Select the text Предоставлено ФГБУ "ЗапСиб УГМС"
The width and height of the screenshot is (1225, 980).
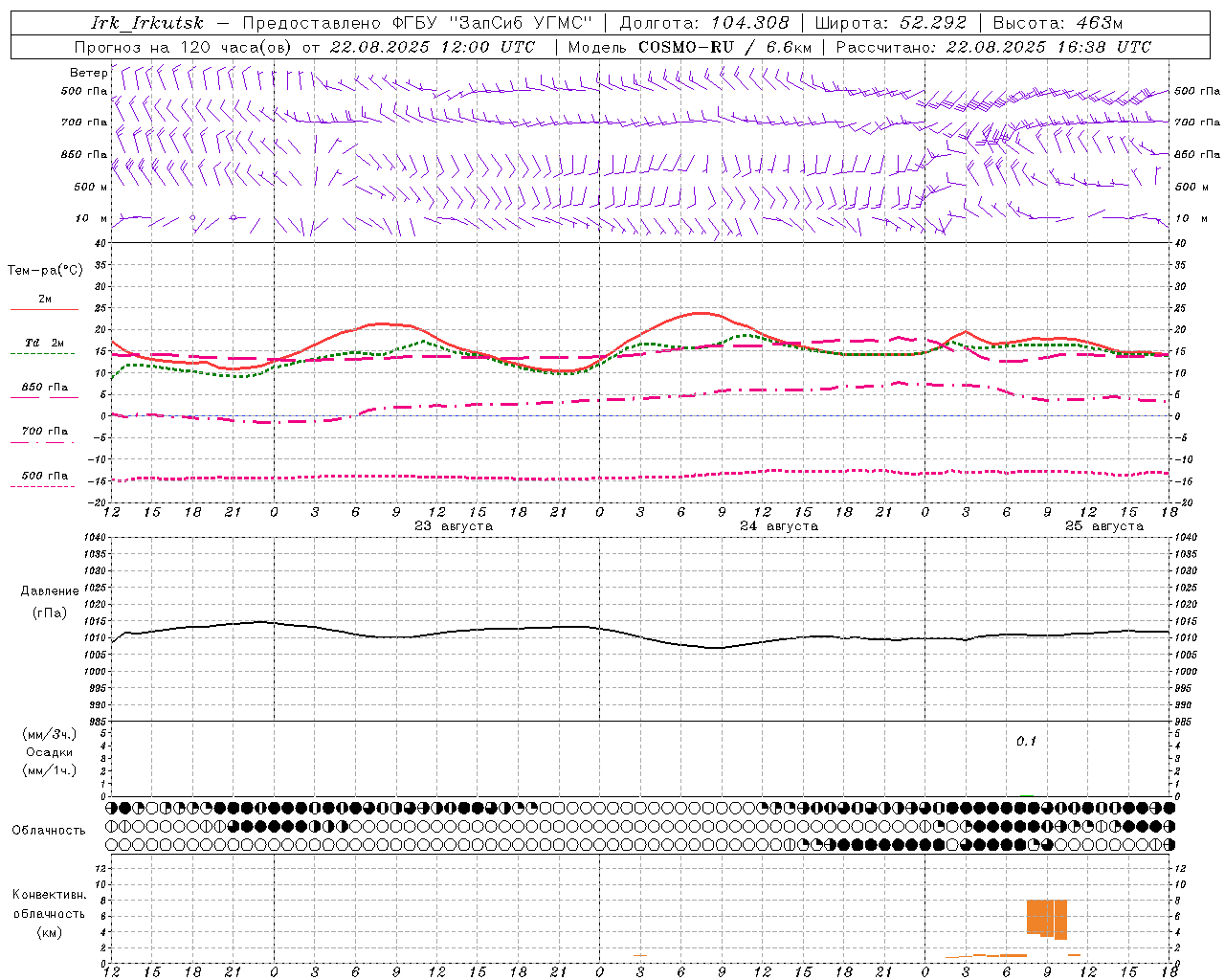(417, 23)
